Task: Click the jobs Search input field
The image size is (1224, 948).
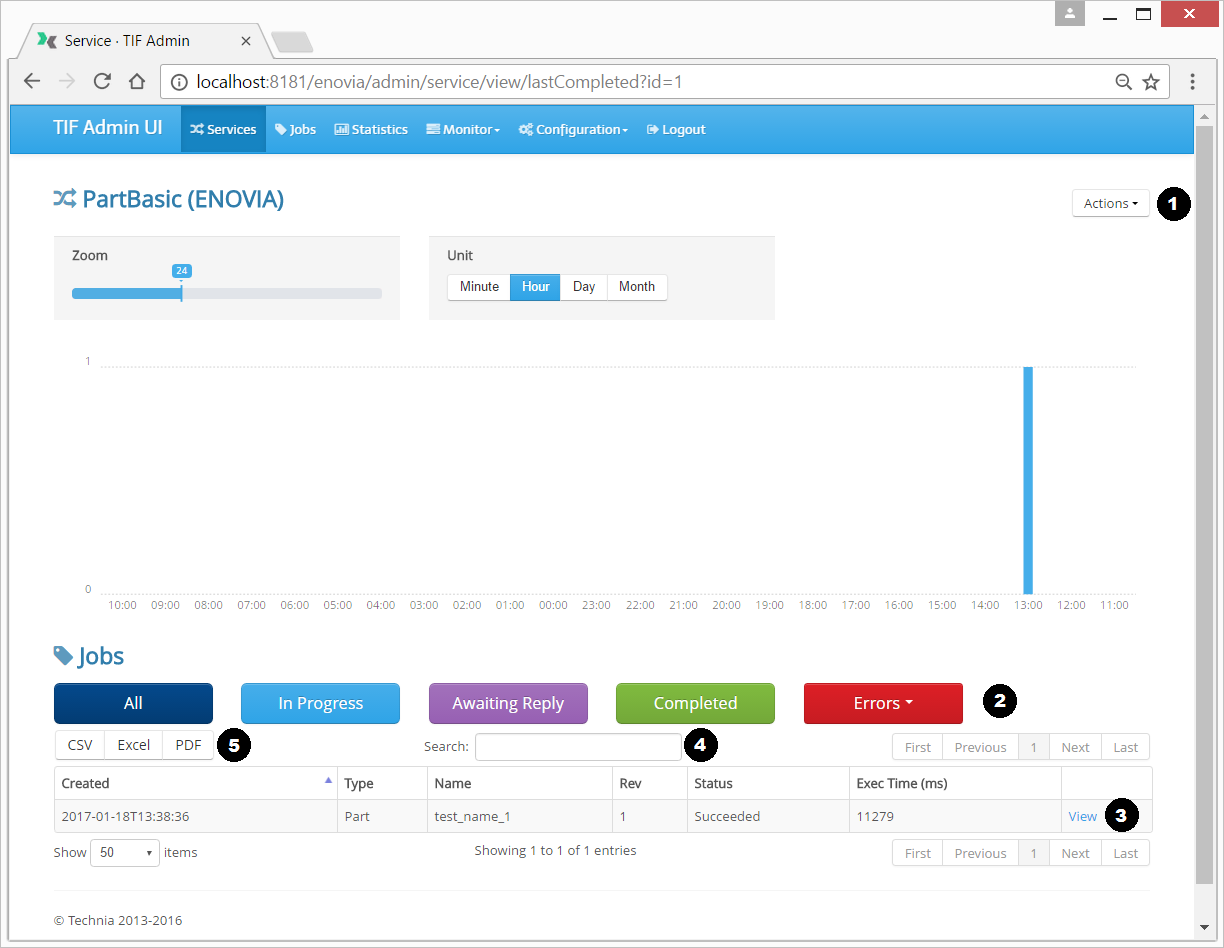Action: tap(578, 747)
